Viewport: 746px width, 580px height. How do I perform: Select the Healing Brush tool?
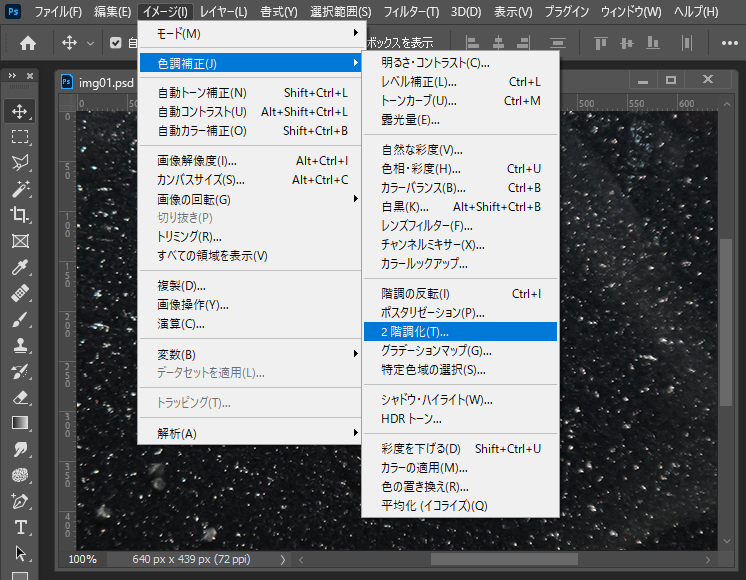click(x=20, y=293)
